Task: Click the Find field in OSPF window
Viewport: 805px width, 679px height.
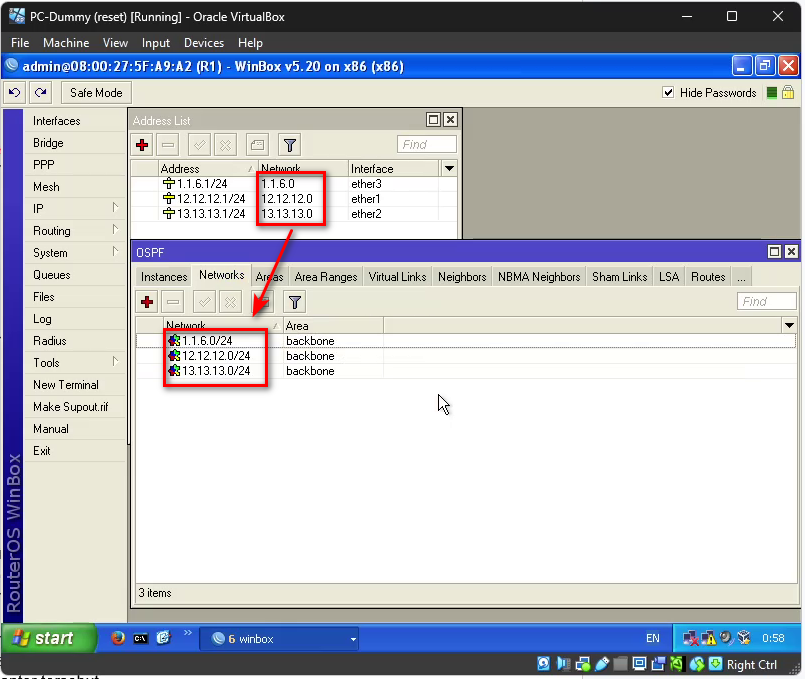Action: (766, 302)
